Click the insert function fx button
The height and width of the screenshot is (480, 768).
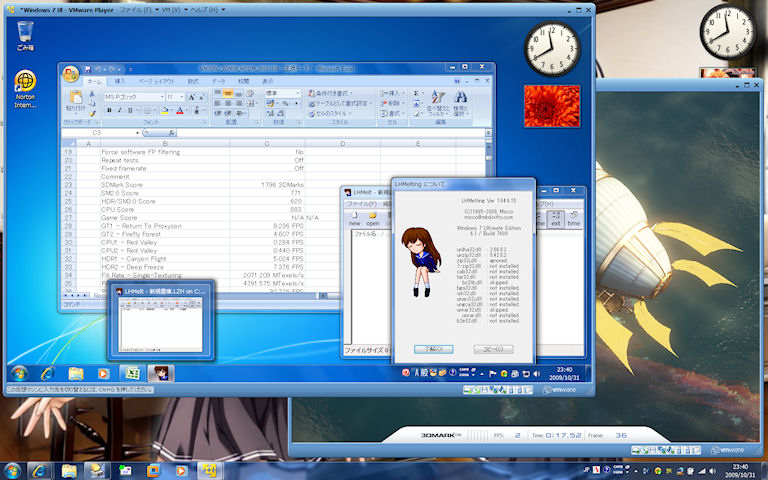tap(171, 133)
